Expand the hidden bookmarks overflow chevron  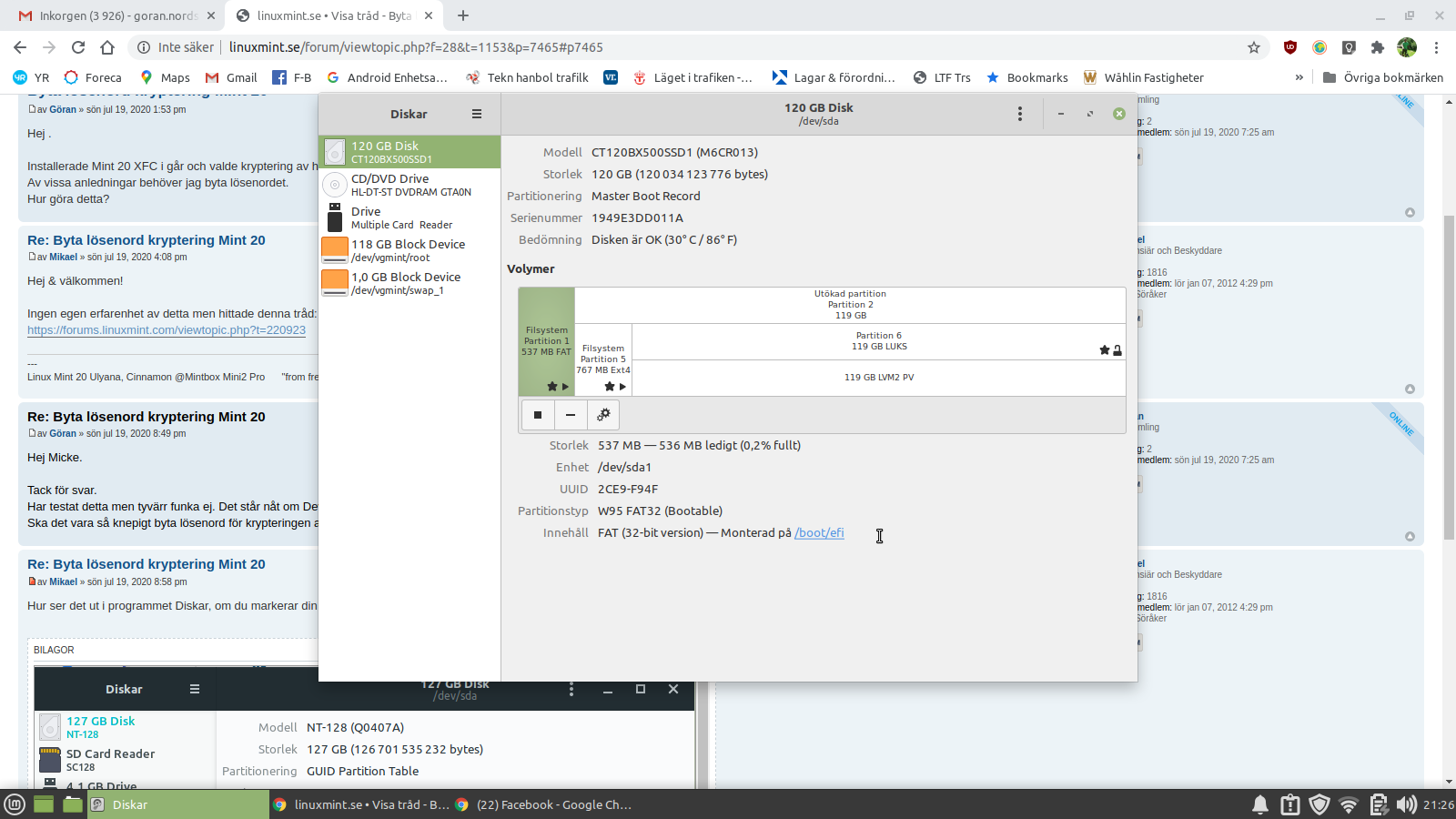(1299, 77)
